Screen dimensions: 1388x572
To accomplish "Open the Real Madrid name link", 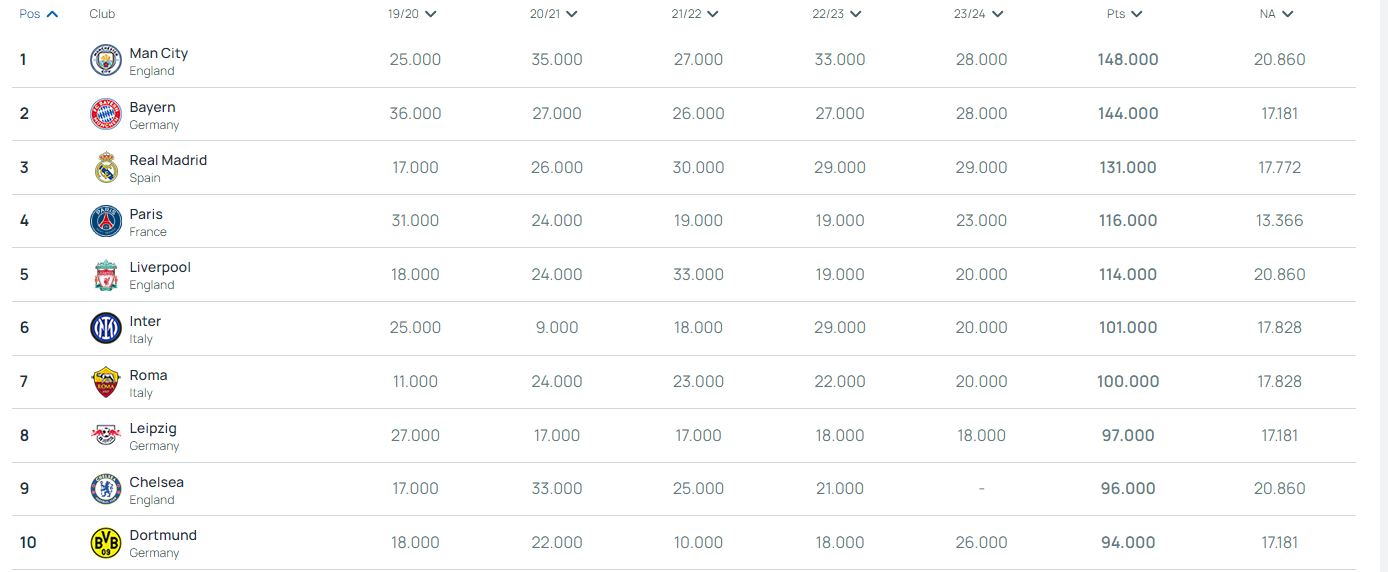I will (x=168, y=160).
